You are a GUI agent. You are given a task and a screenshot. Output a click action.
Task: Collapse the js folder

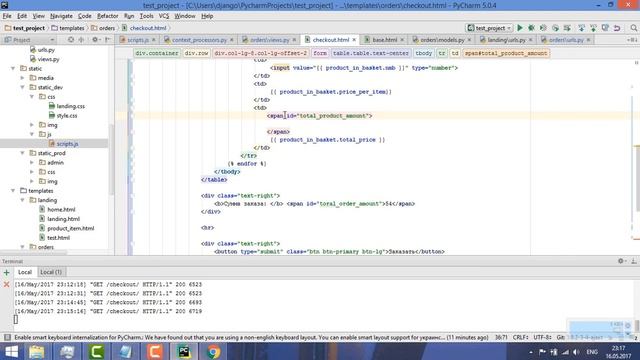[x=32, y=134]
